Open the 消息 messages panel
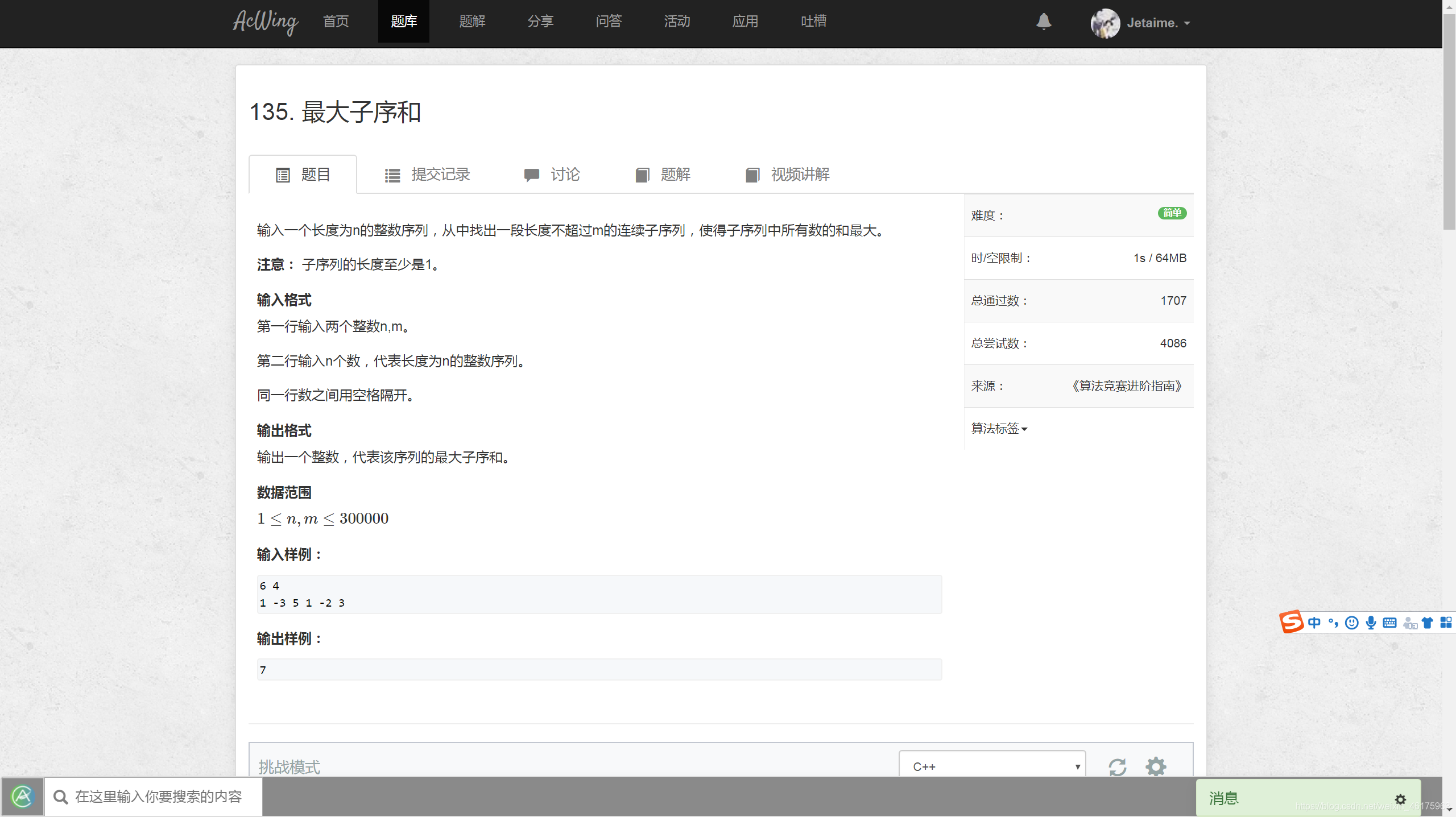This screenshot has width=1456, height=817. coord(1224,798)
